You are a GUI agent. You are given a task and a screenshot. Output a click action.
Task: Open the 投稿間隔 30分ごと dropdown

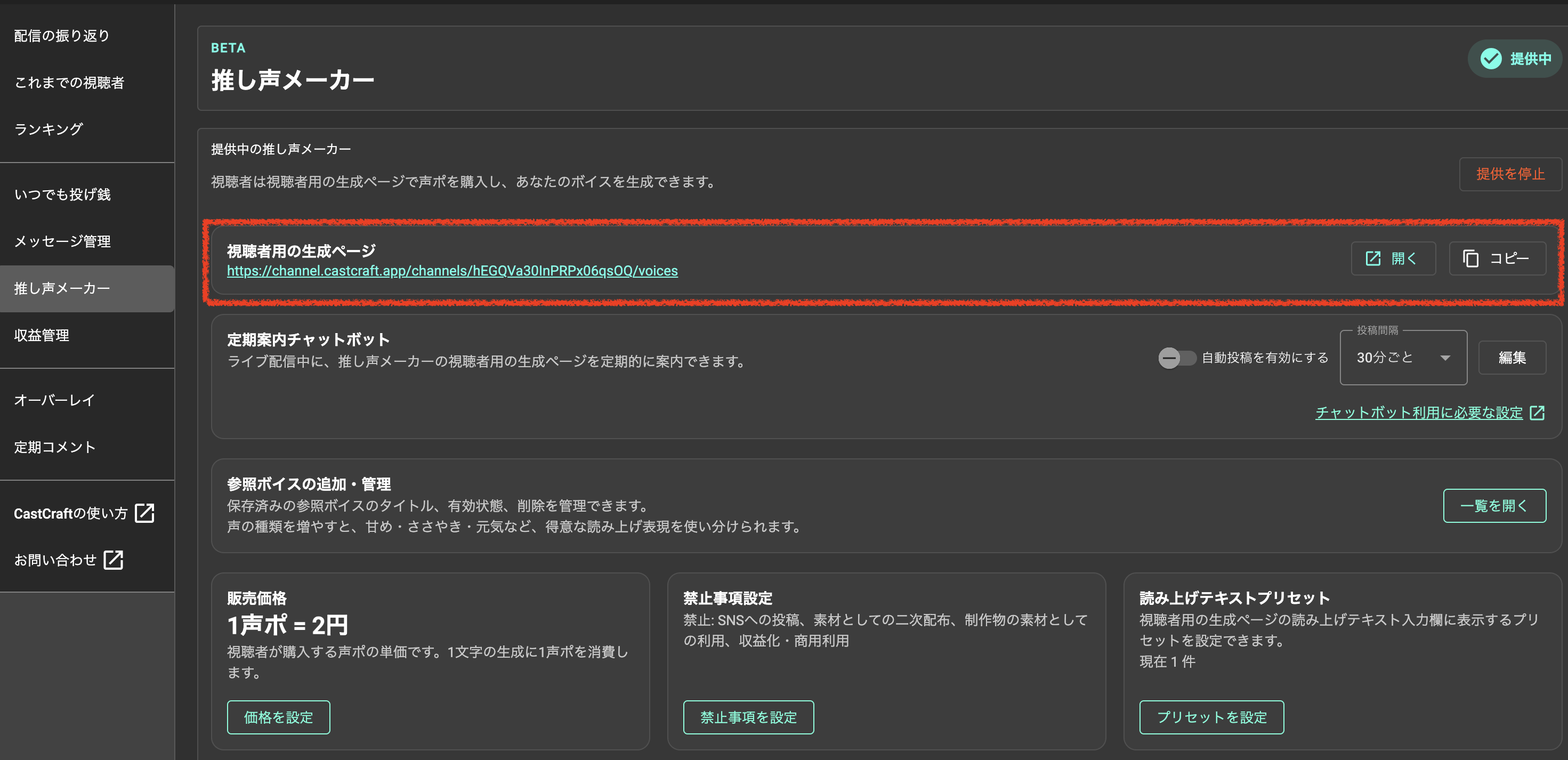coord(1403,358)
